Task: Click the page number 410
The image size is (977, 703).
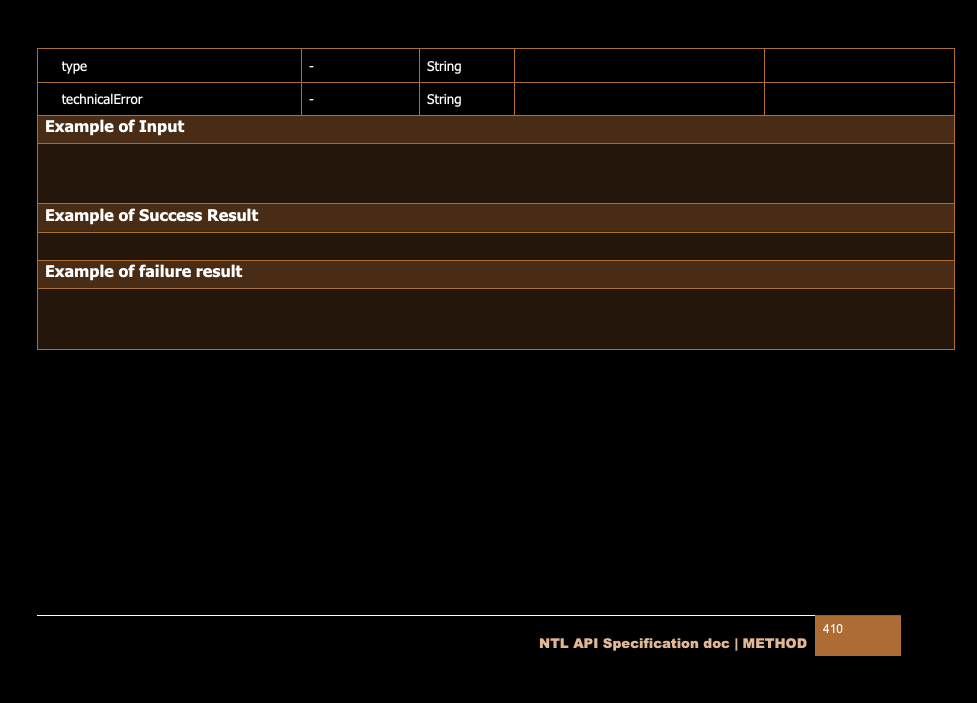Action: [x=832, y=629]
